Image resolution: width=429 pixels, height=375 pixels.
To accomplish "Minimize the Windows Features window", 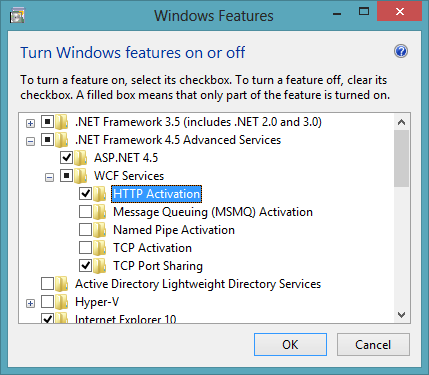I will (x=337, y=13).
